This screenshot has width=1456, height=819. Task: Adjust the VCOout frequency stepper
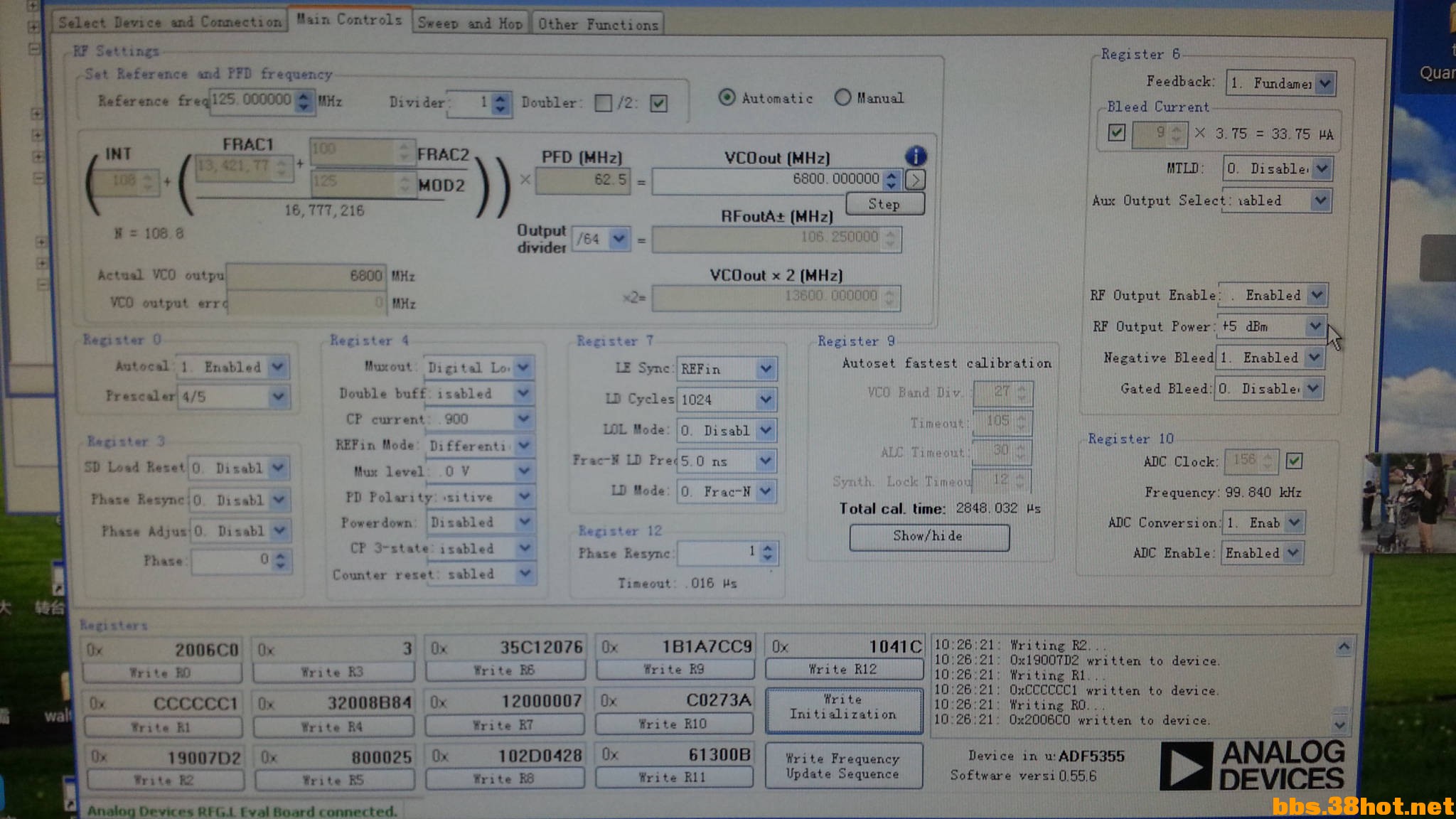(892, 180)
